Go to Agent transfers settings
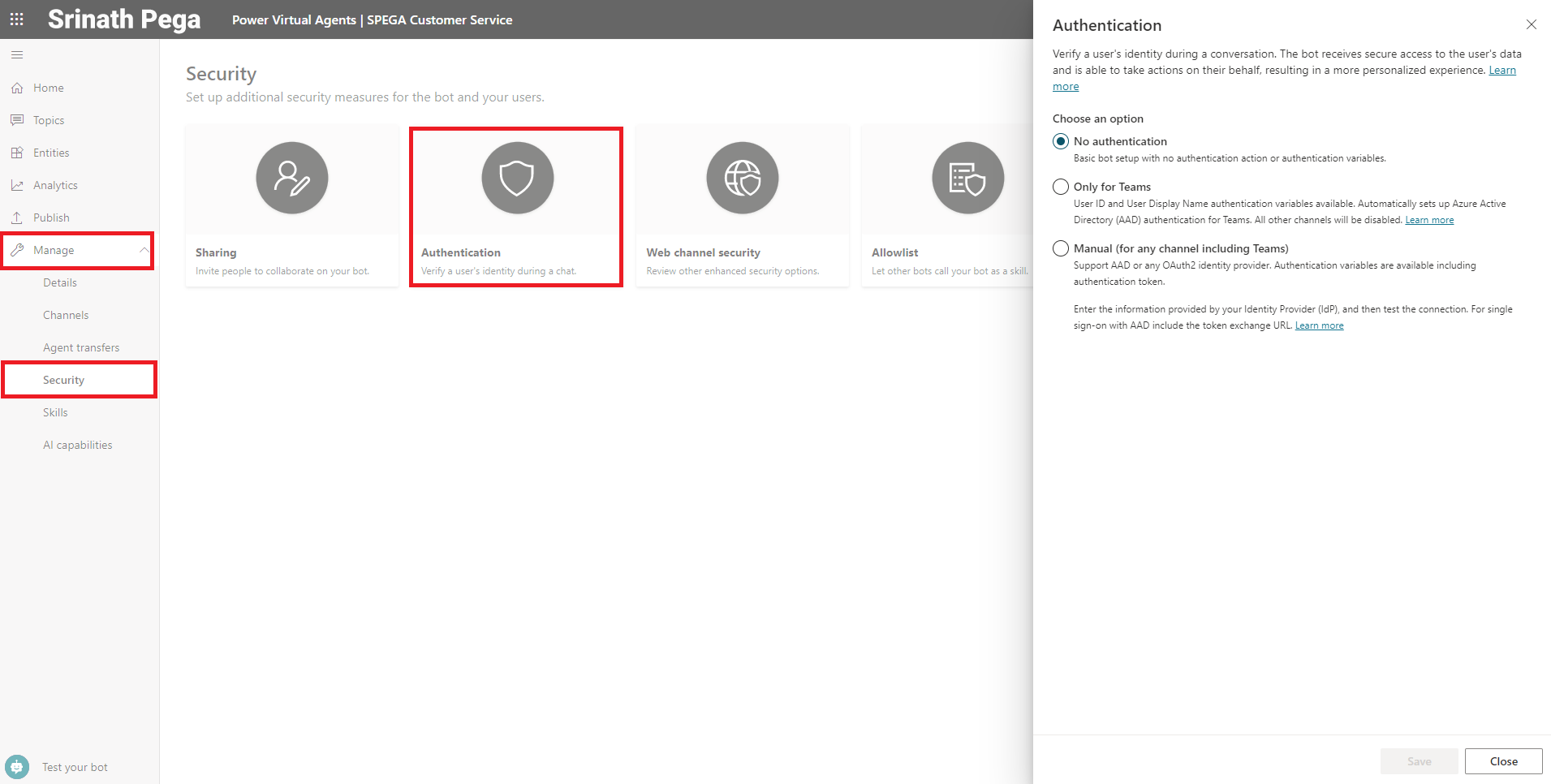The height and width of the screenshot is (784, 1551). [81, 347]
